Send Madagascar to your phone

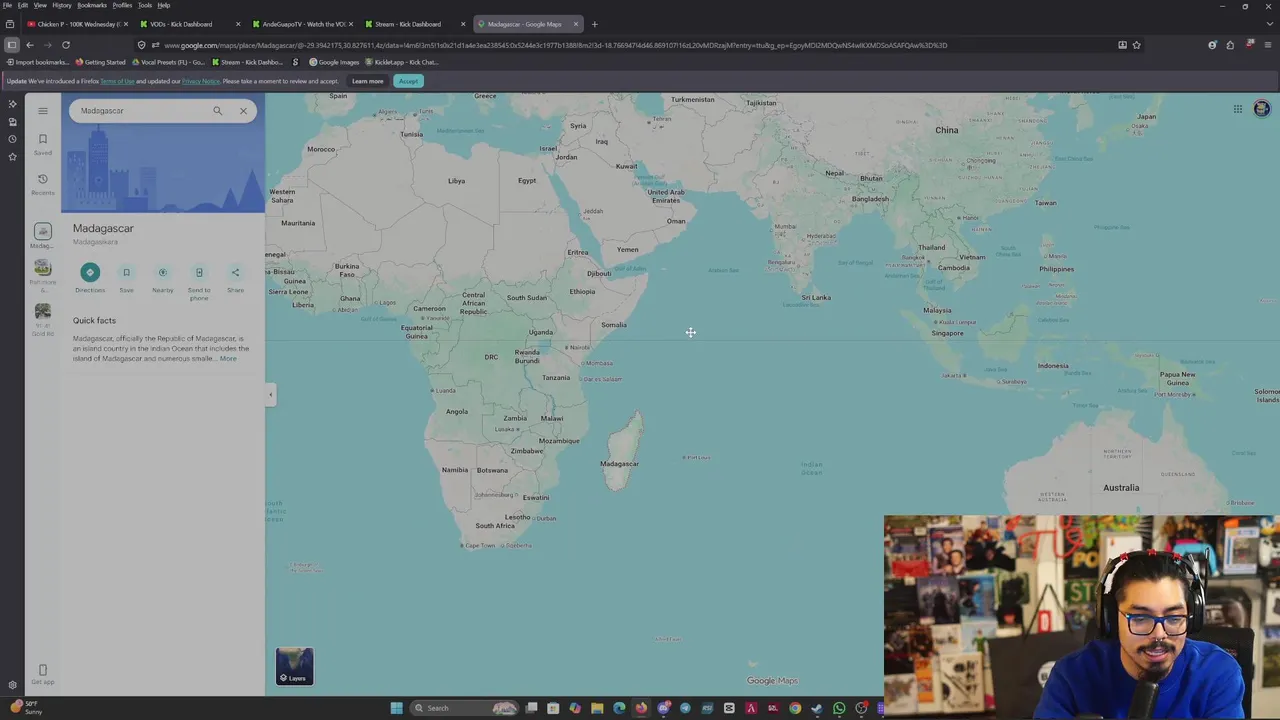[x=199, y=272]
